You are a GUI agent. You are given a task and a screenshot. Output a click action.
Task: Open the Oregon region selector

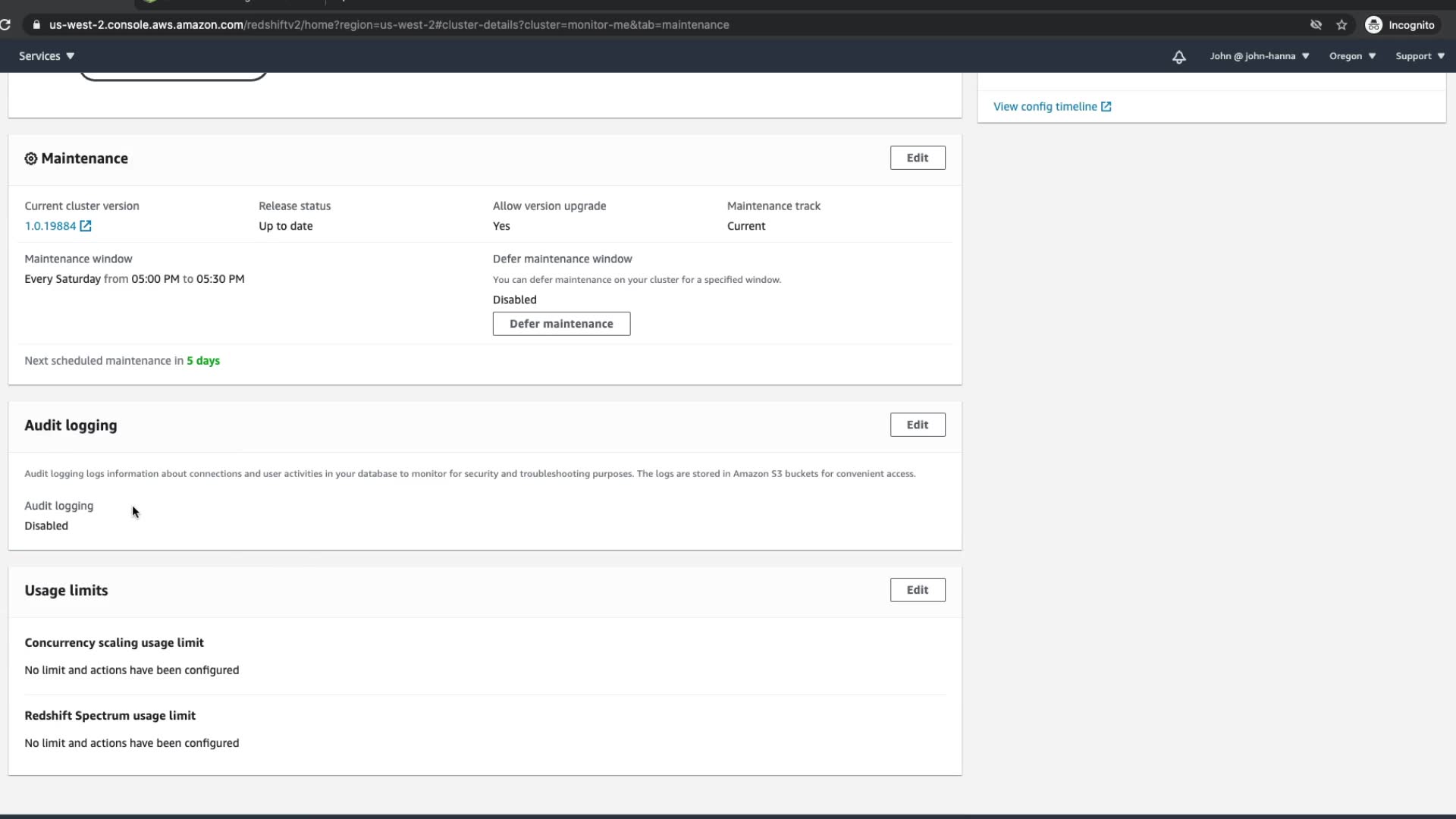[x=1352, y=56]
